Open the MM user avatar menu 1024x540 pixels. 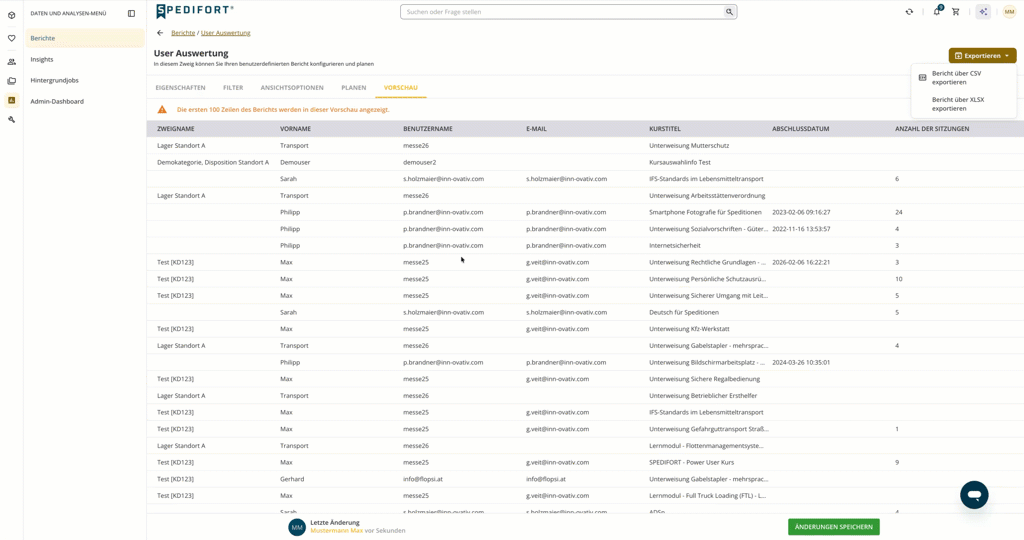1010,12
